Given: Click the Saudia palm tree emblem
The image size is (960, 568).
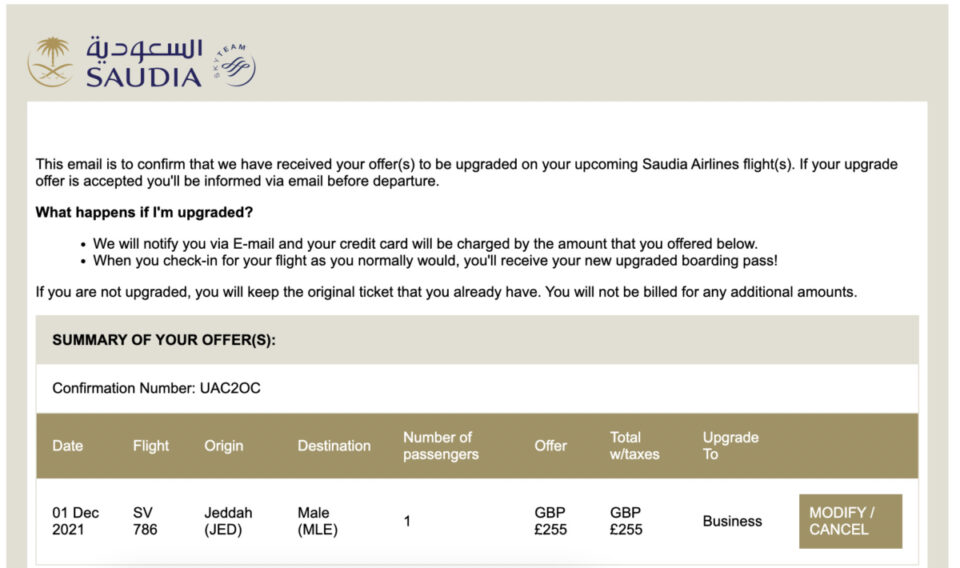Looking at the screenshot, I should point(50,62).
